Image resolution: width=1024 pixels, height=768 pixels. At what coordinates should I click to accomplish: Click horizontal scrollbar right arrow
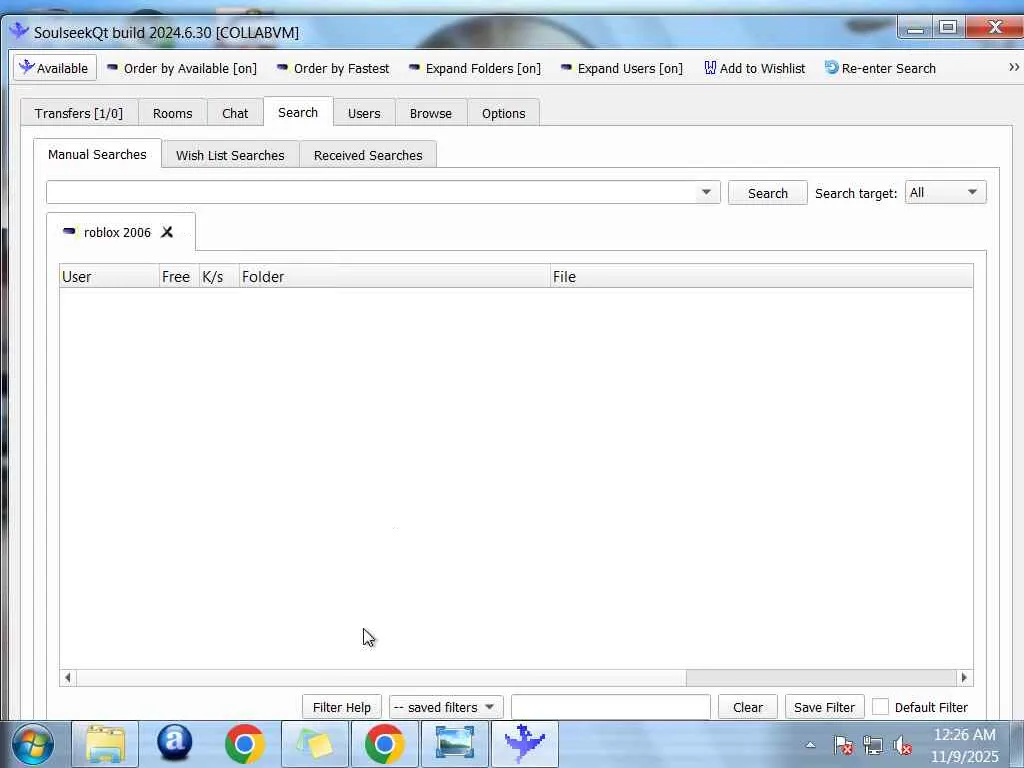[965, 678]
